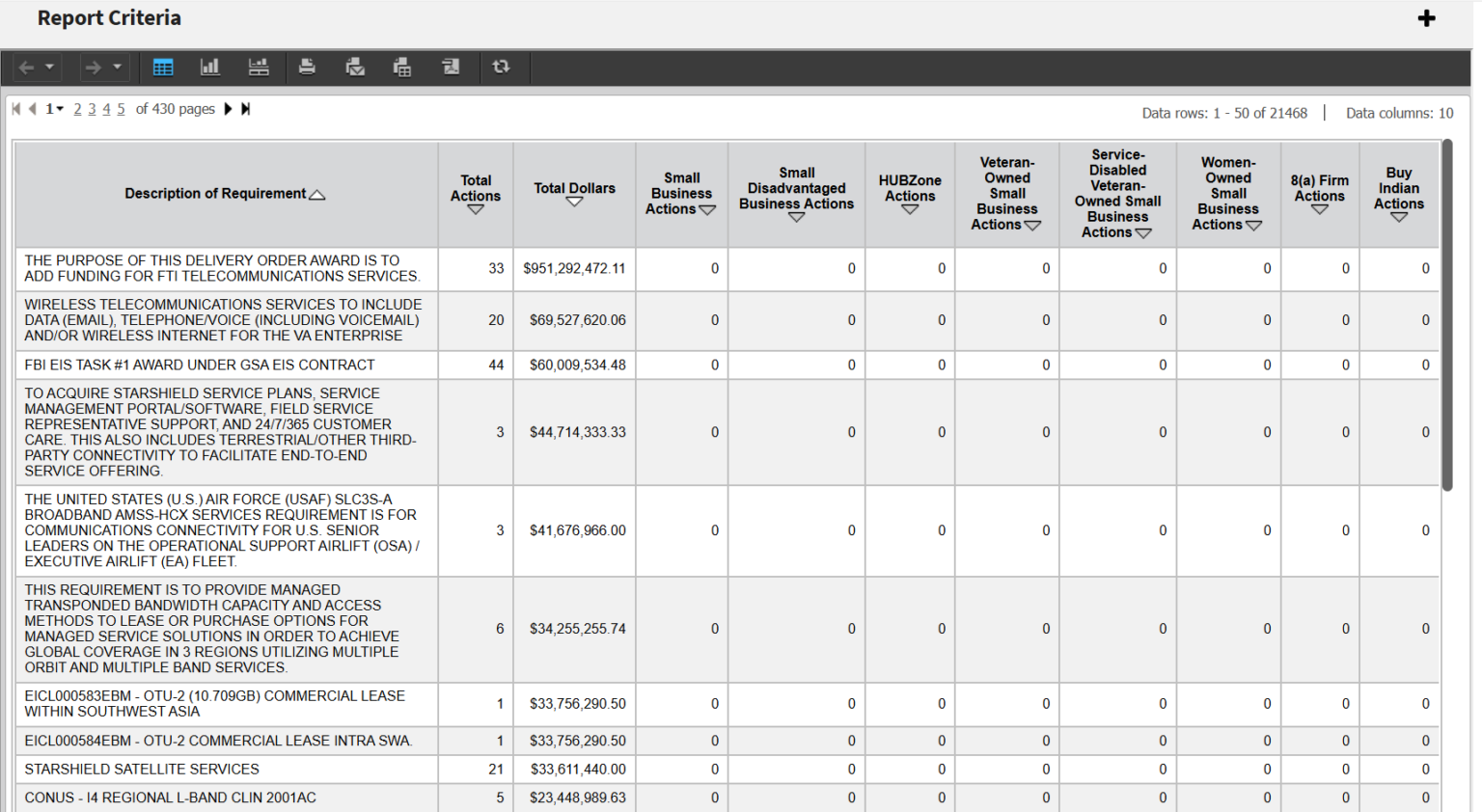Sort Buy Indian Actions column
Viewport: 1482px width, 812px height.
tap(1398, 218)
